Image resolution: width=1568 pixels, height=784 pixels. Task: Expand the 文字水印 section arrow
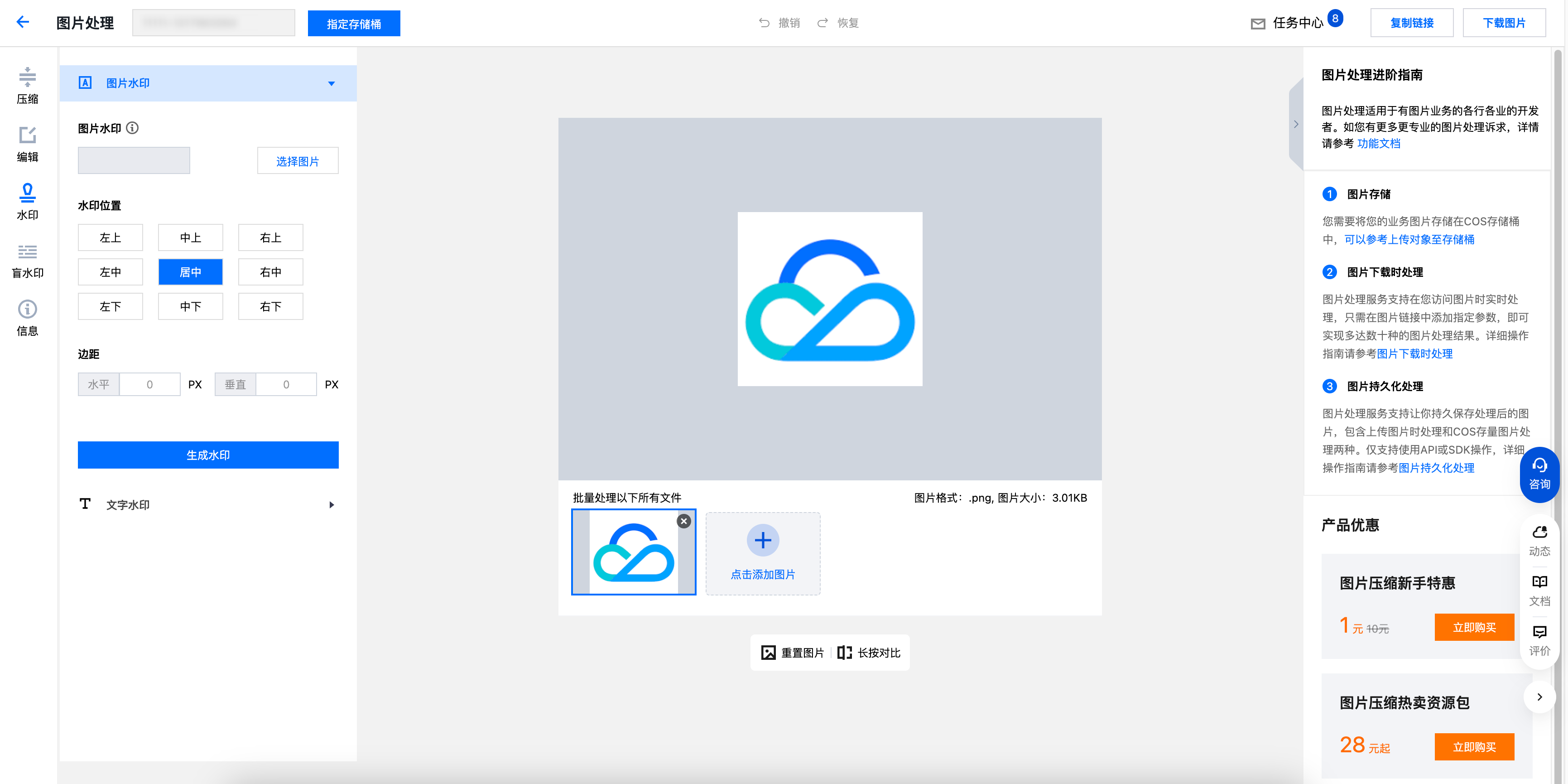(x=331, y=504)
